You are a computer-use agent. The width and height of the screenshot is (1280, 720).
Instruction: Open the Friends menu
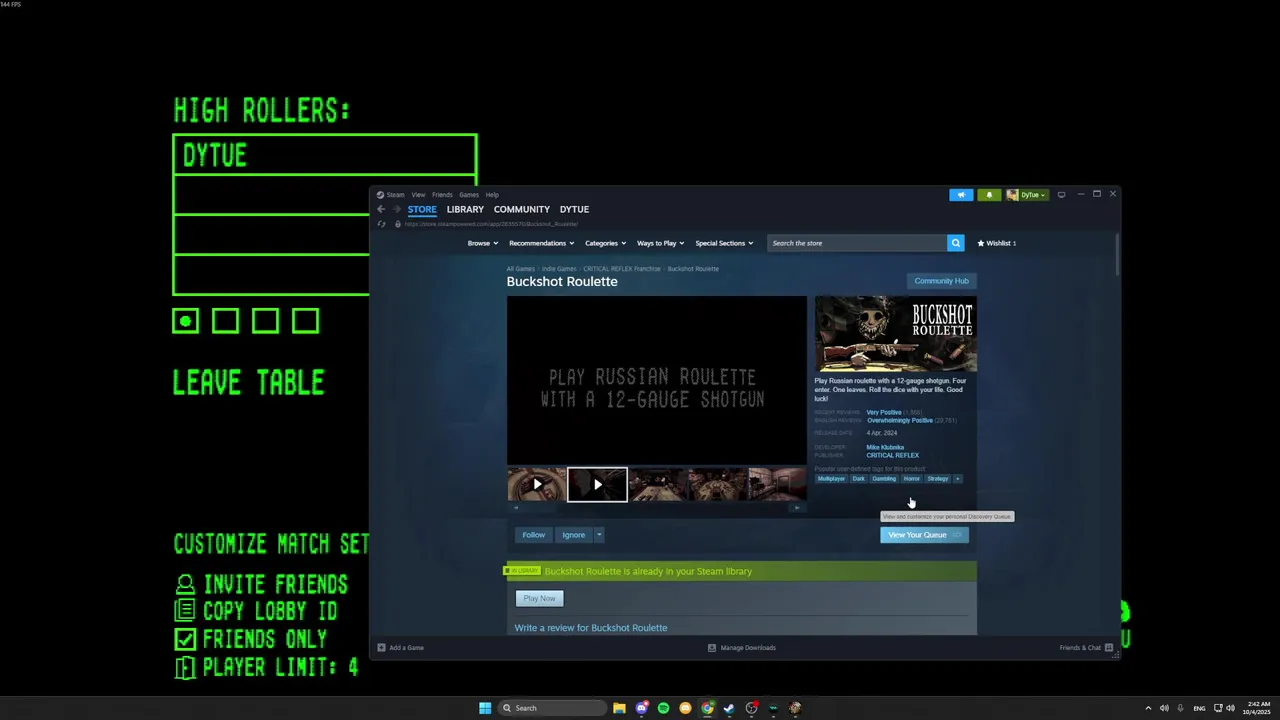pyautogui.click(x=442, y=195)
